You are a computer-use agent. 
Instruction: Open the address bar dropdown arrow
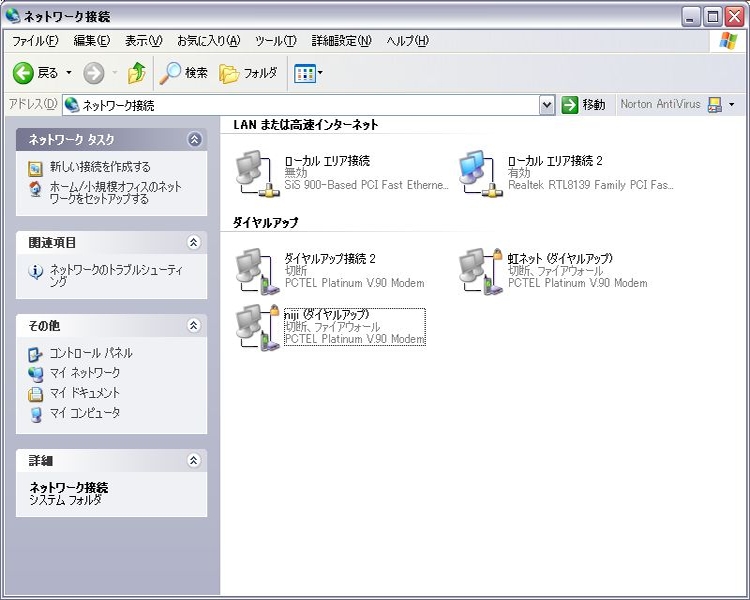547,105
